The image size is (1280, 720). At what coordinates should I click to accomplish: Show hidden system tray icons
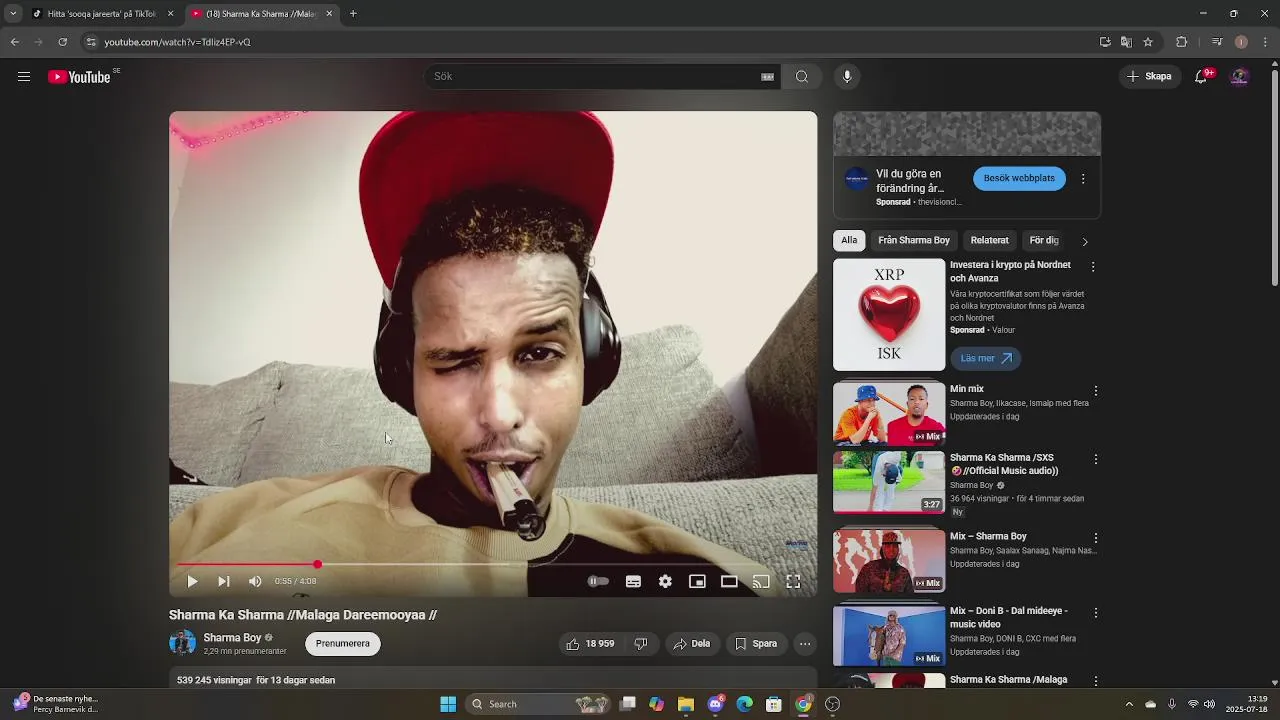1129,704
